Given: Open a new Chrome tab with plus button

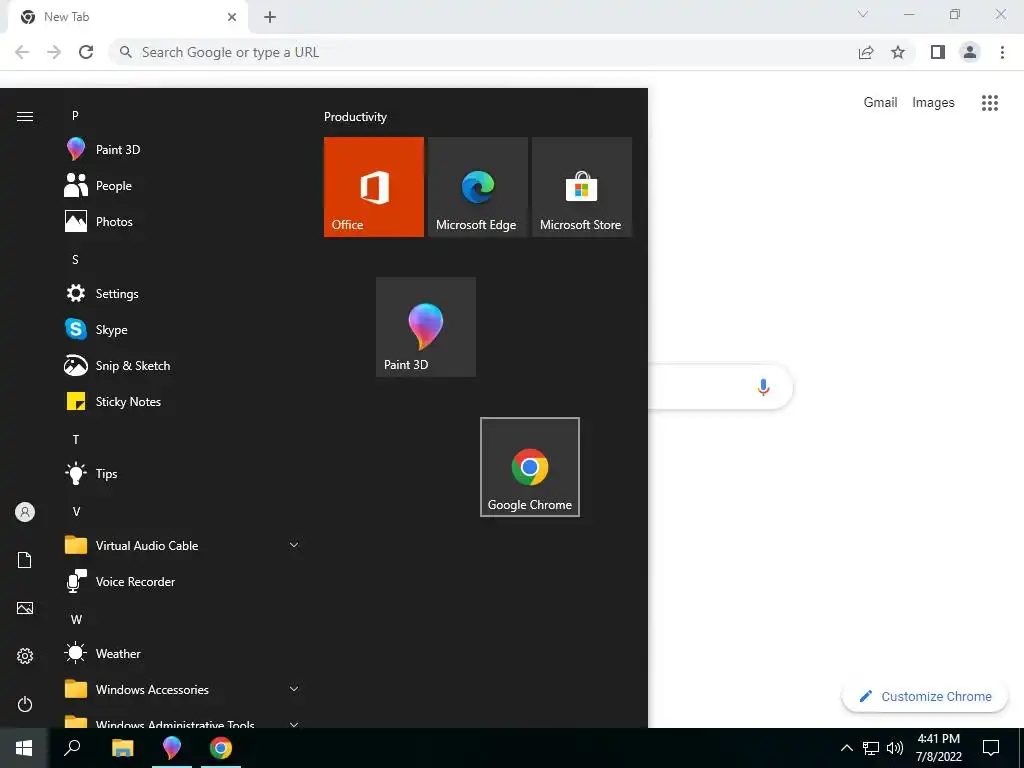Looking at the screenshot, I should tap(270, 17).
